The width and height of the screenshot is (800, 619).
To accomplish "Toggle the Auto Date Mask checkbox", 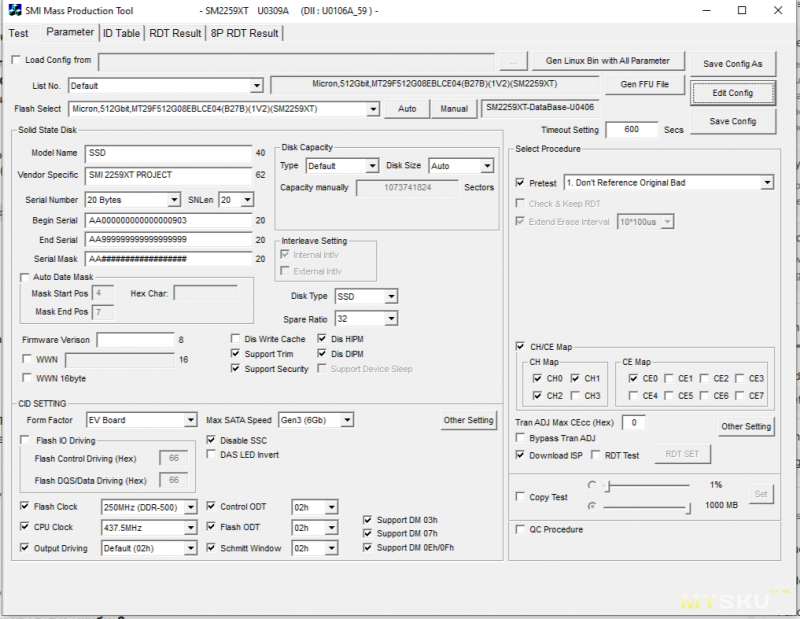I will [x=26, y=277].
